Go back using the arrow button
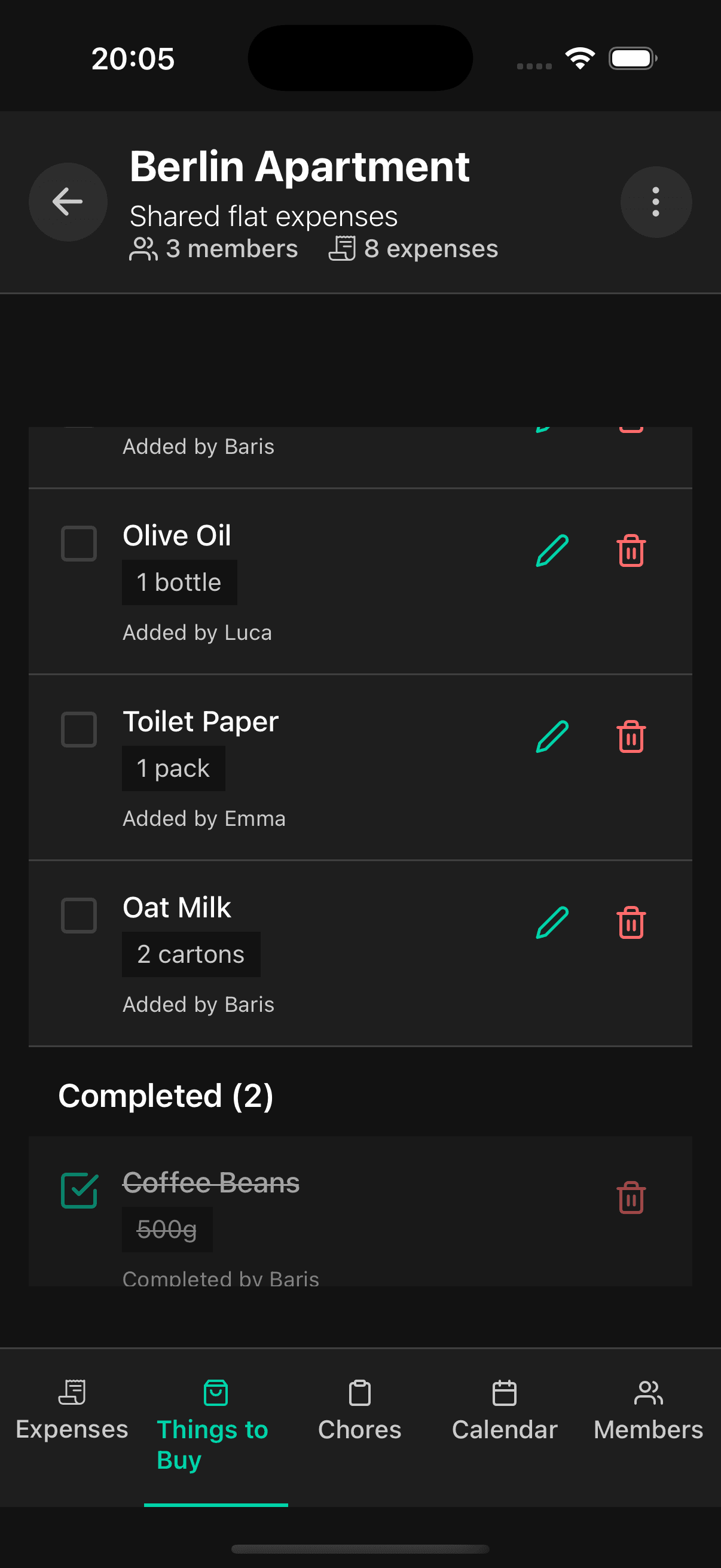The height and width of the screenshot is (1568, 721). 68,202
